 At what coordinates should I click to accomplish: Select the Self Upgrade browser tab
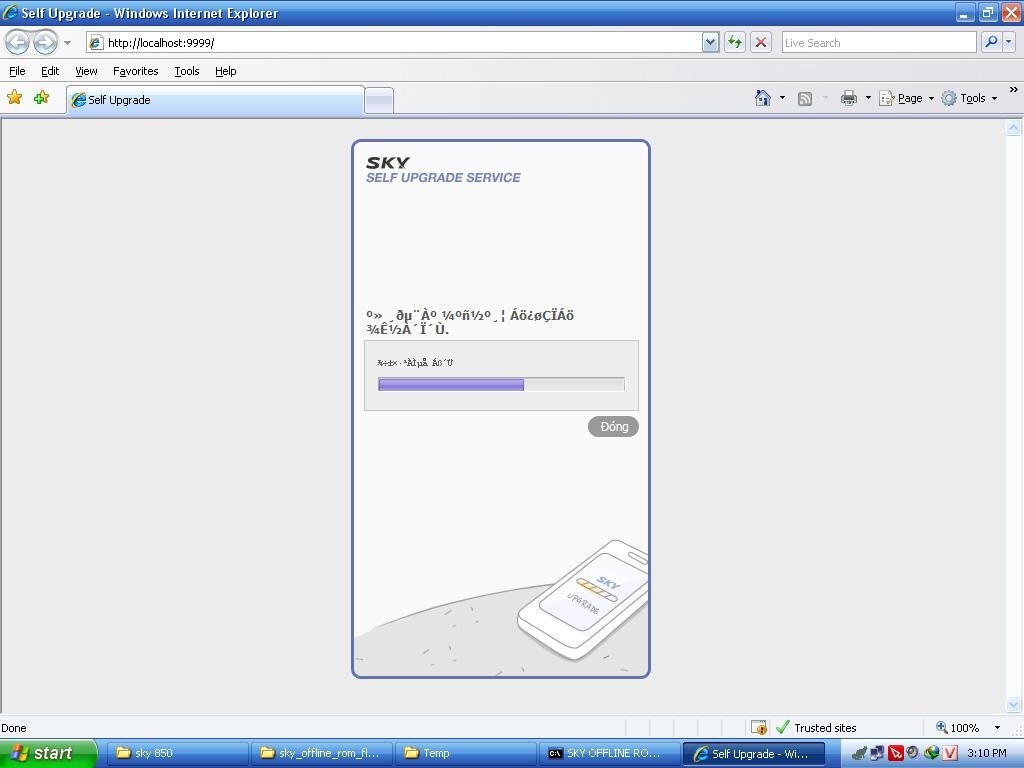click(215, 100)
